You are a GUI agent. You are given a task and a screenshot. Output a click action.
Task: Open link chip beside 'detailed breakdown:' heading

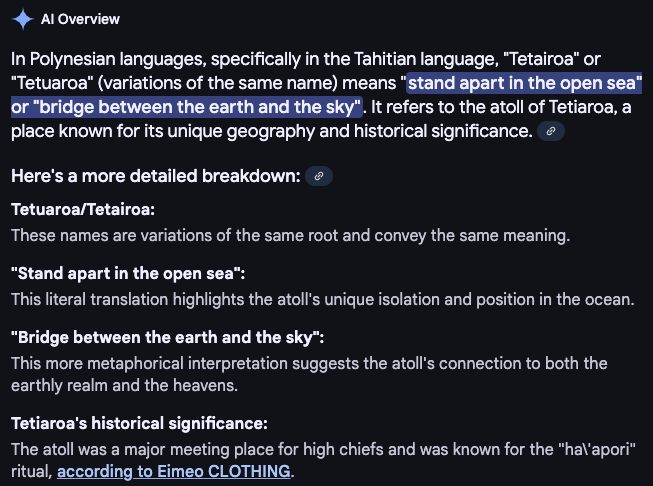tap(319, 176)
